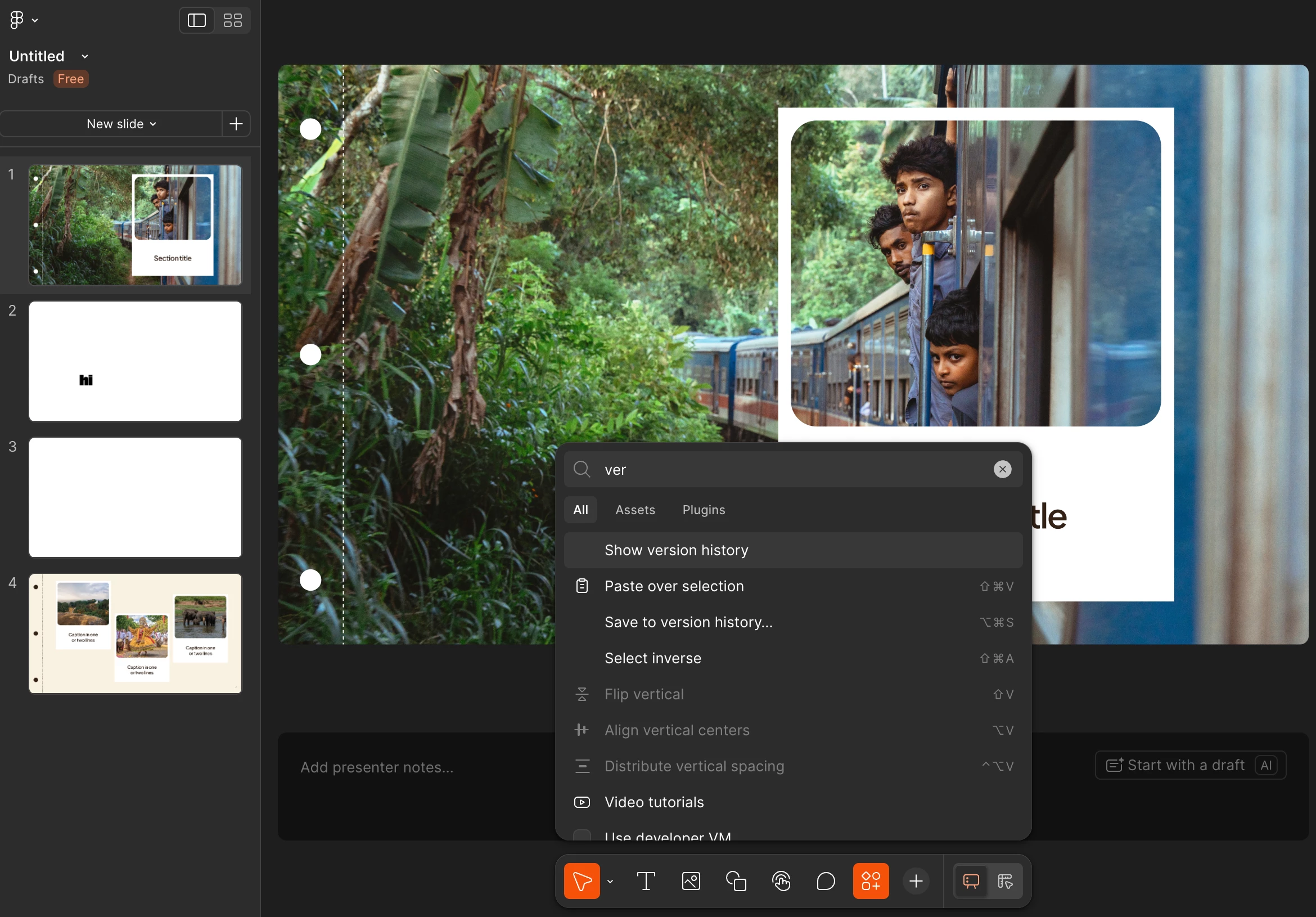Select slide 4 thumbnail with captions

136,633
